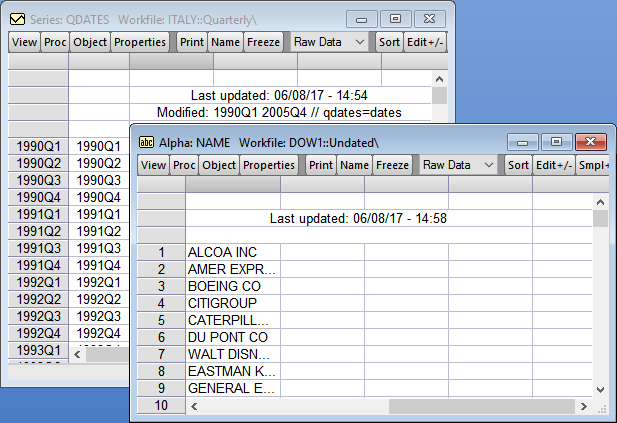The image size is (617, 423).
Task: Click Freeze button in NAME window
Action: 393,165
